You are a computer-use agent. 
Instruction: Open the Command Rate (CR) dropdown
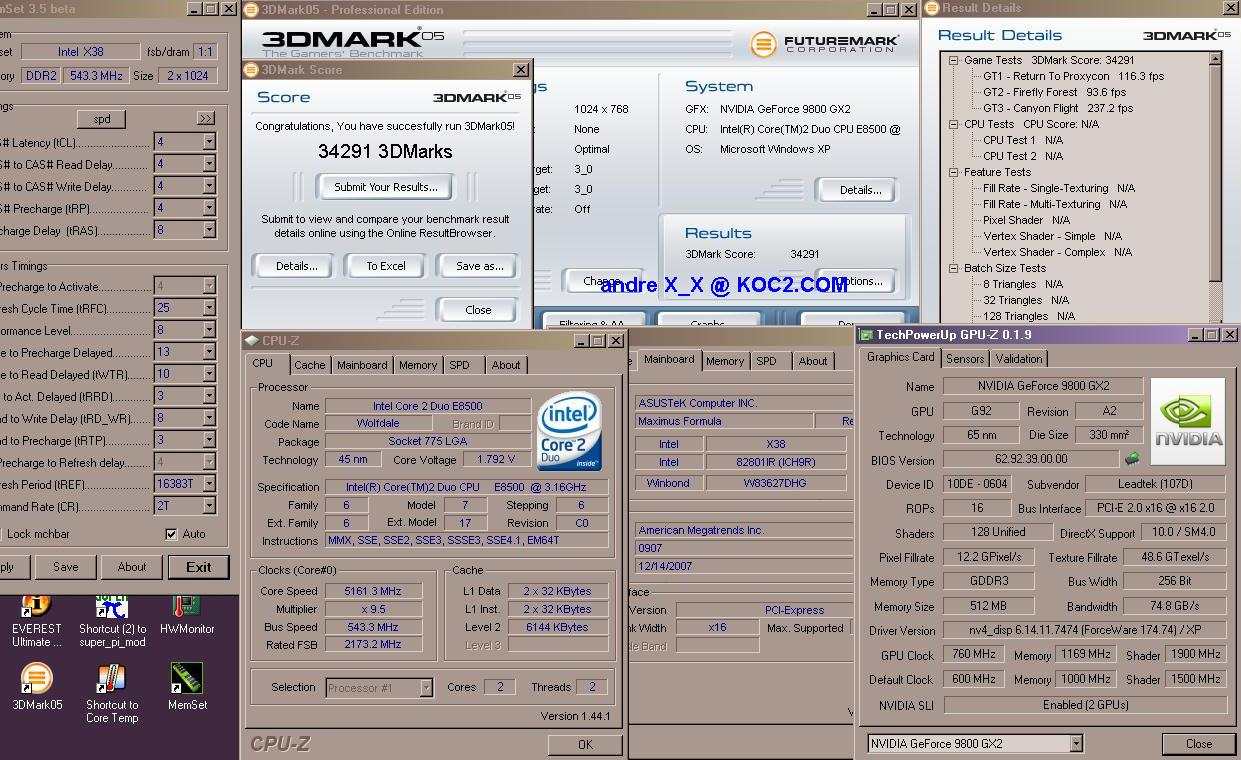click(209, 506)
